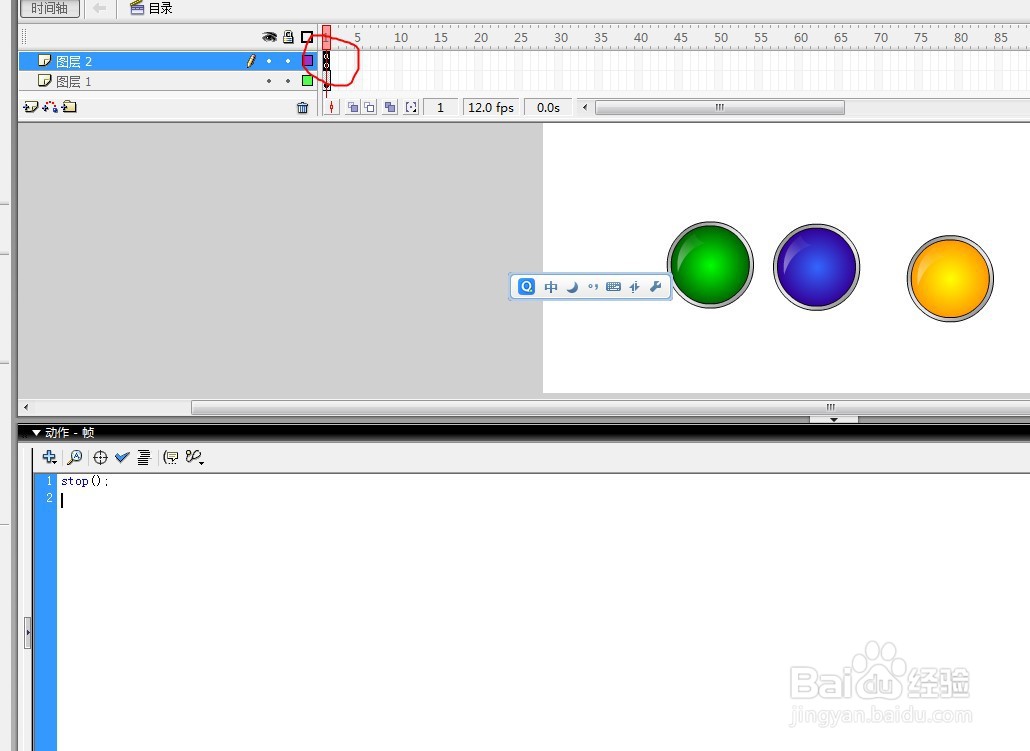Click the input toolbar skin icon
The height and width of the screenshot is (751, 1030).
pyautogui.click(x=634, y=286)
